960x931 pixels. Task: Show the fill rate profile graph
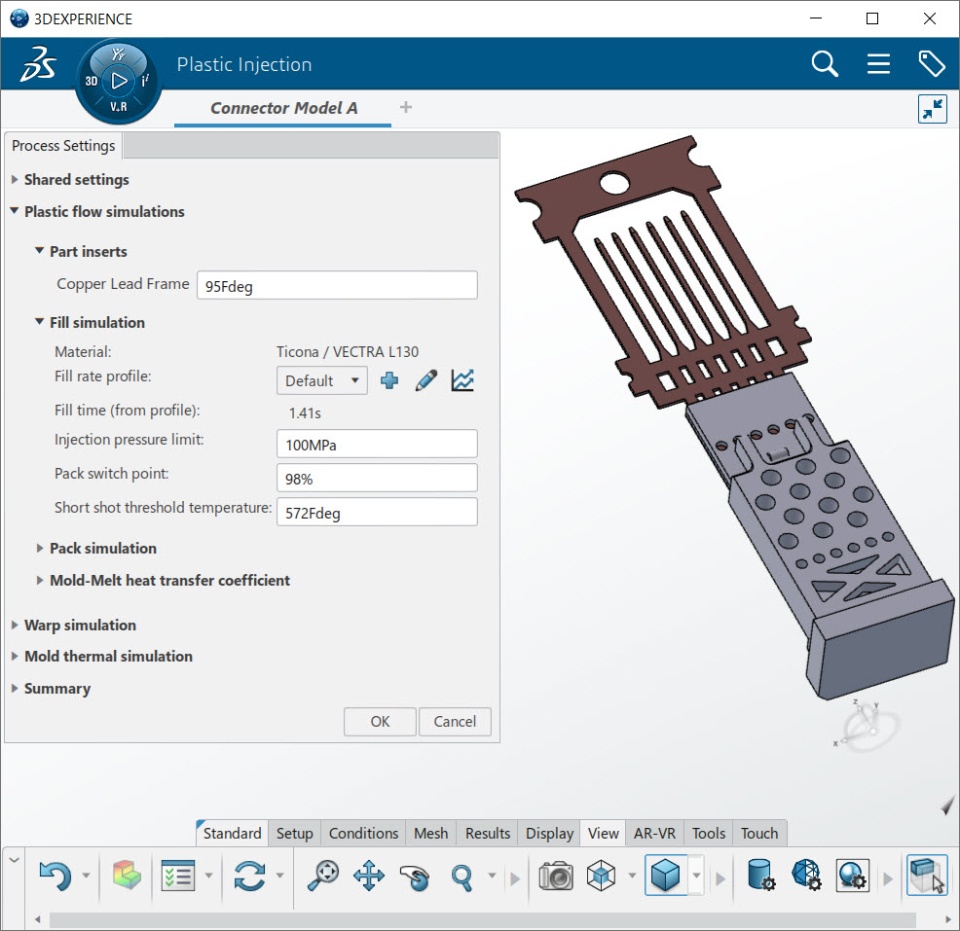coord(462,380)
